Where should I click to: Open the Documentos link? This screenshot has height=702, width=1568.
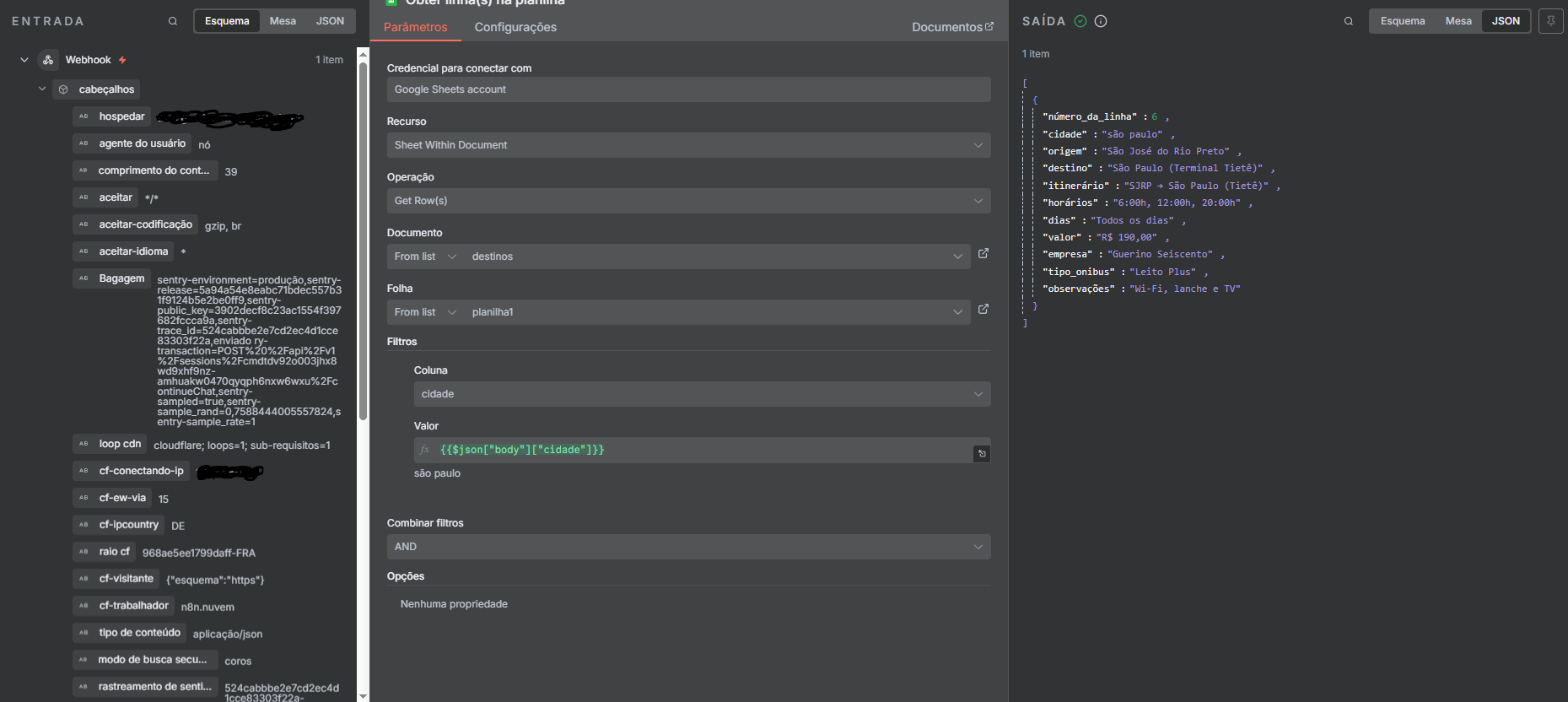click(x=952, y=27)
